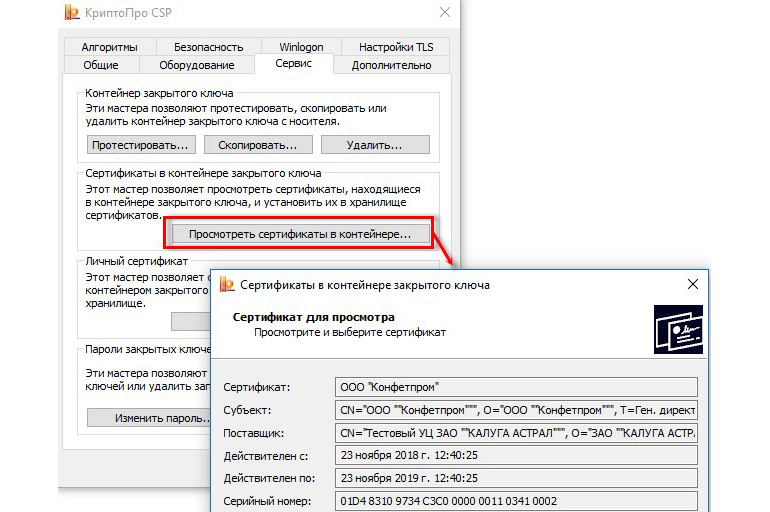Click the Действителен по date field
Image resolution: width=770 pixels, height=512 pixels.
point(516,478)
